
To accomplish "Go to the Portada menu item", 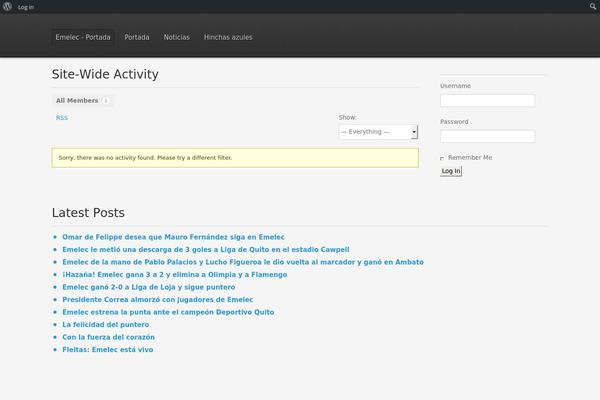I will (137, 37).
